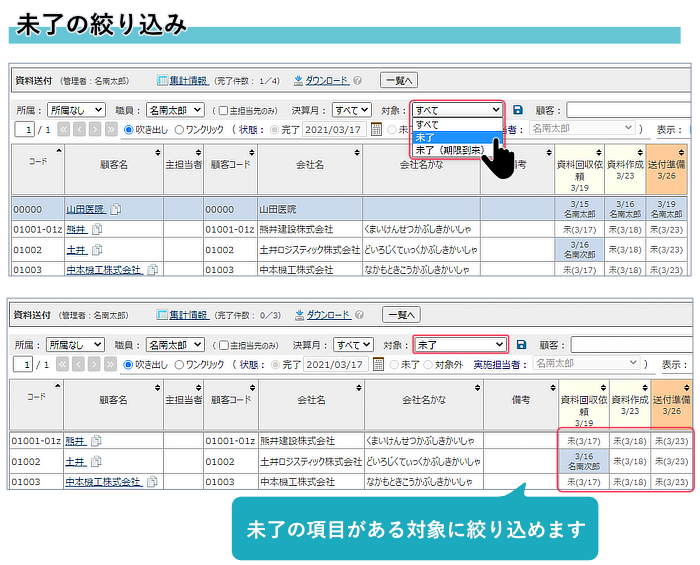
Task: Click the help icon beside ダウンロード in the upper panel
Action: point(359,80)
